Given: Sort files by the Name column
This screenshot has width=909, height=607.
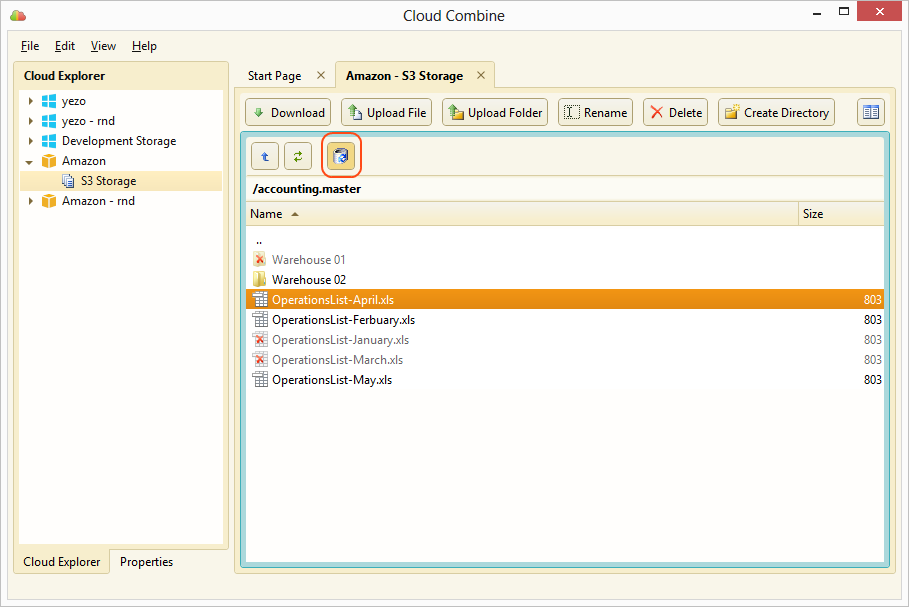Looking at the screenshot, I should tap(522, 214).
